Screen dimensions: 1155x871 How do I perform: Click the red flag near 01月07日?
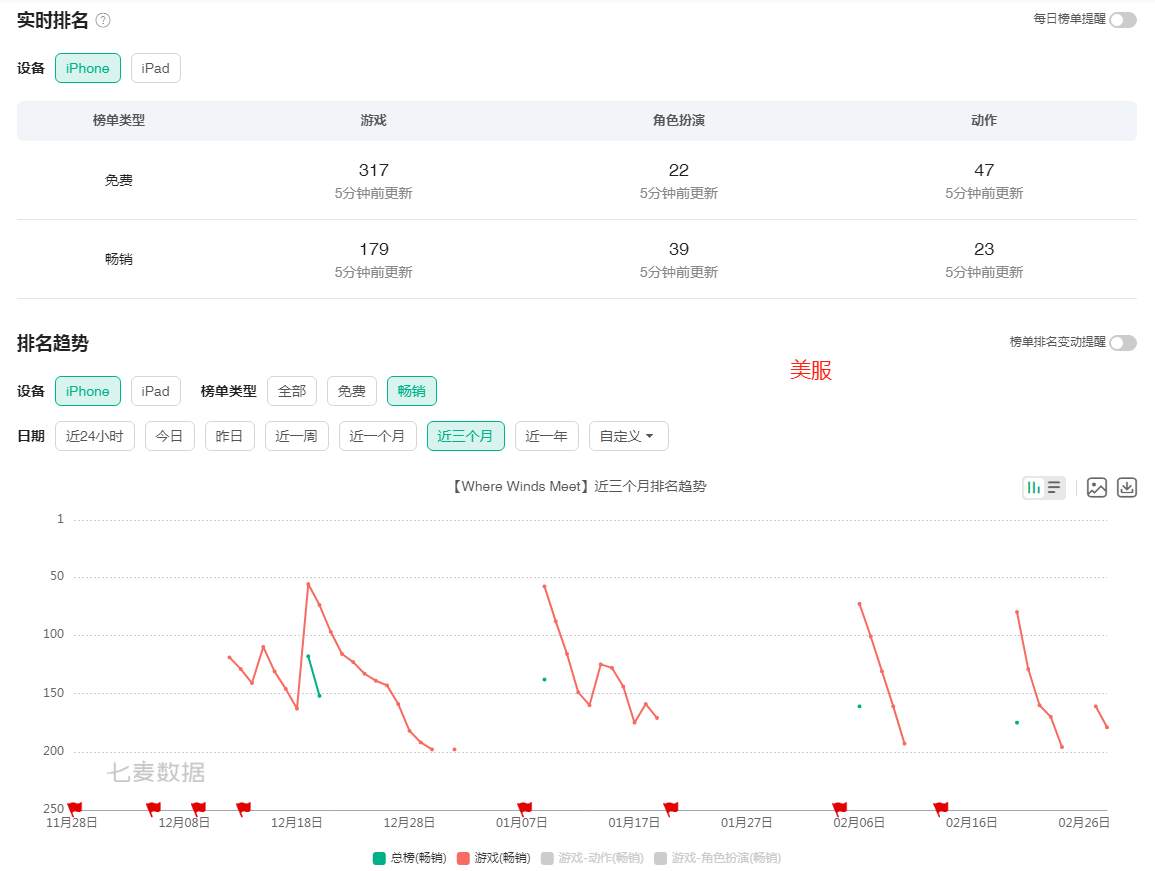pyautogui.click(x=525, y=808)
